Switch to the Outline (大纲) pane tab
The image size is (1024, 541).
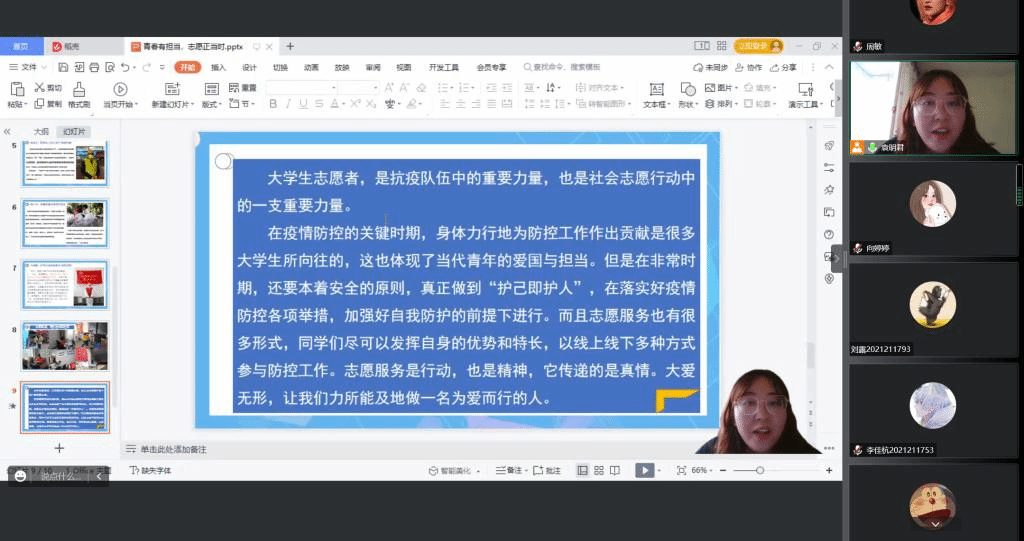41,131
